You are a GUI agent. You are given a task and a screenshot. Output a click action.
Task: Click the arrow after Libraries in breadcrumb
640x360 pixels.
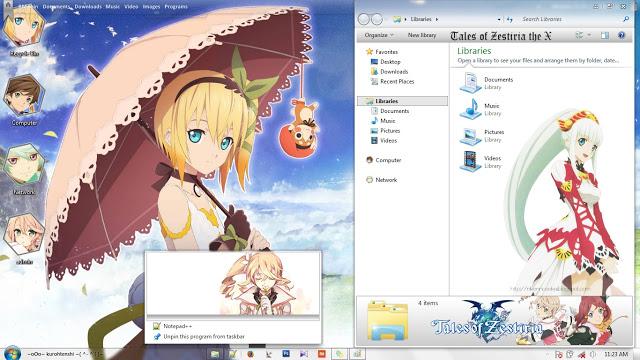[437, 19]
